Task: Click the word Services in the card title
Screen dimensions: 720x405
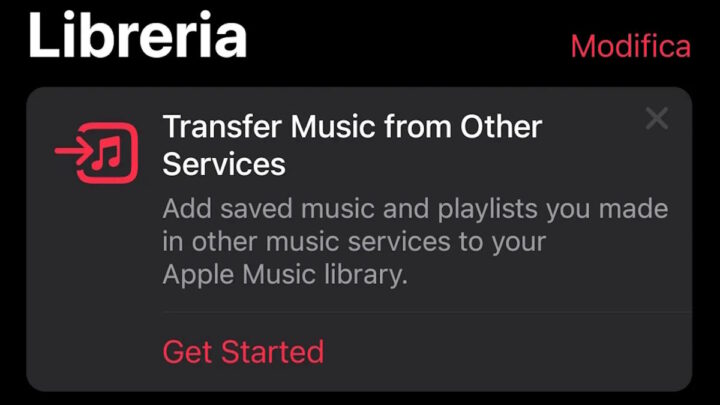Action: click(224, 164)
